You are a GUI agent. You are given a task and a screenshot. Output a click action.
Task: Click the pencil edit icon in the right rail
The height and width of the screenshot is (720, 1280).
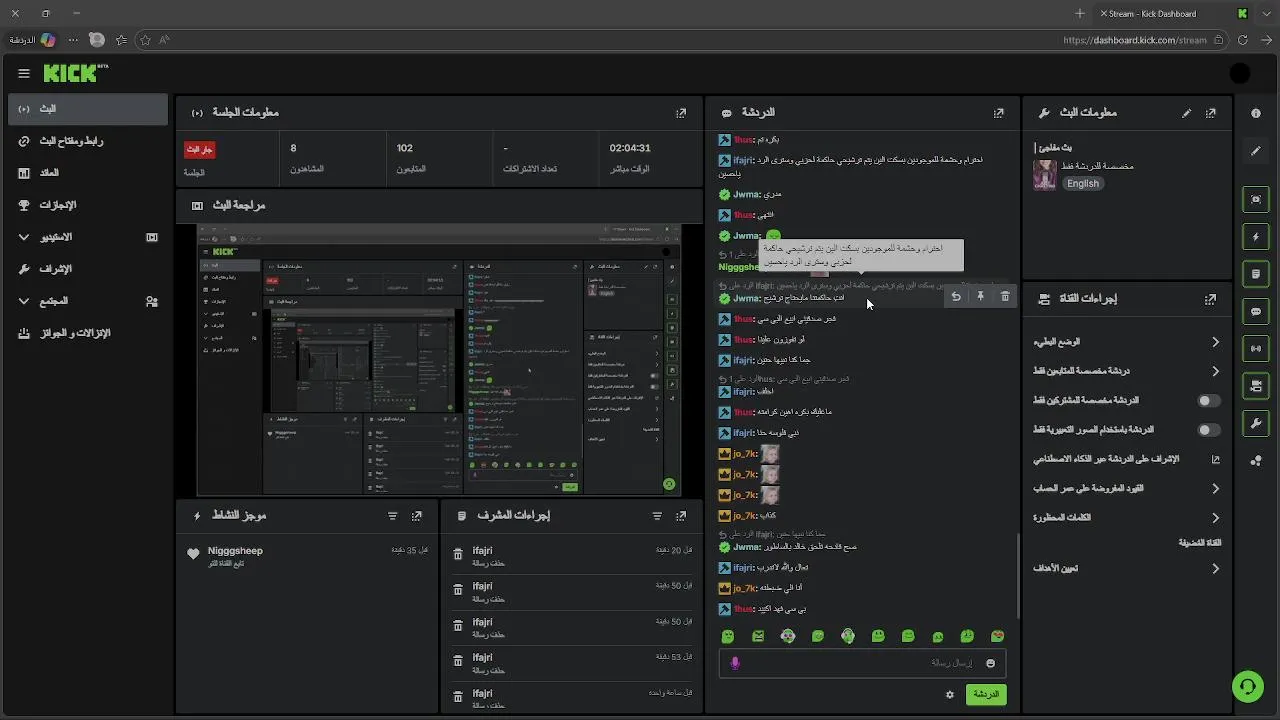click(x=1256, y=151)
